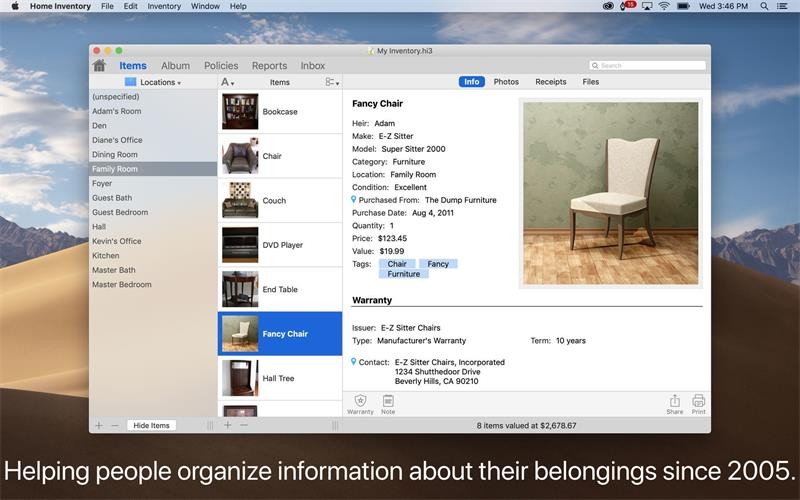
Task: Click the Chair tag
Action: coord(397,264)
